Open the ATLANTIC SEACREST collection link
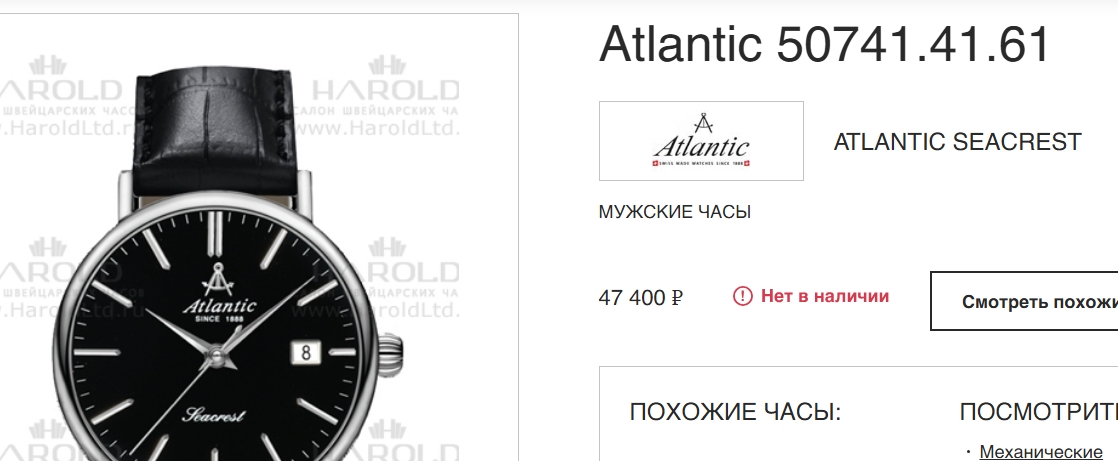Viewport: 1118px width, 461px height. [957, 142]
